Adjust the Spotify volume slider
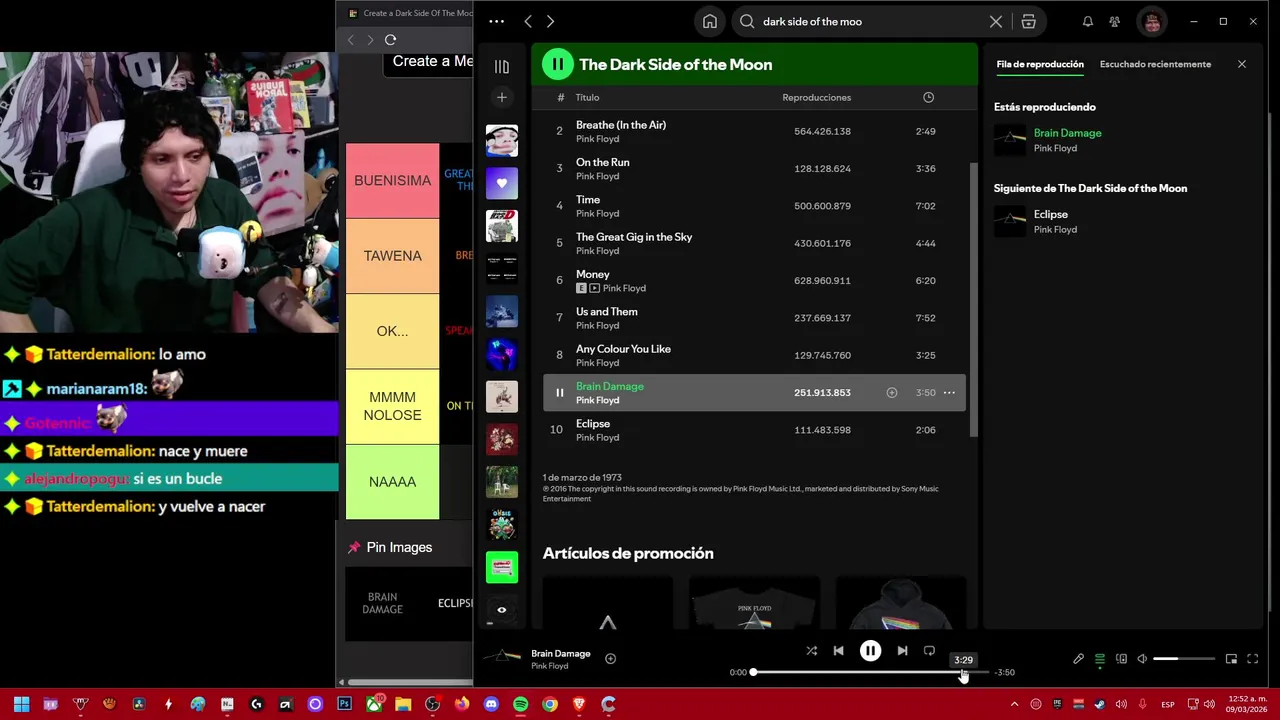1280x720 pixels. [1184, 659]
